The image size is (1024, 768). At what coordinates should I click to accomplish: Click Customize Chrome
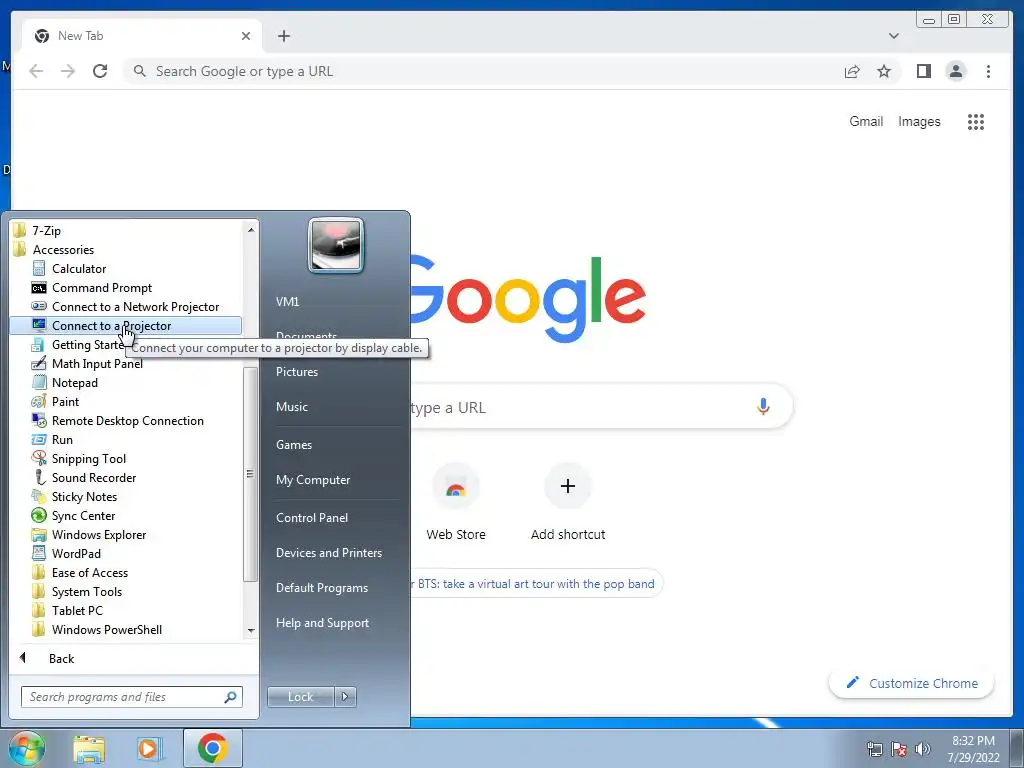(911, 683)
